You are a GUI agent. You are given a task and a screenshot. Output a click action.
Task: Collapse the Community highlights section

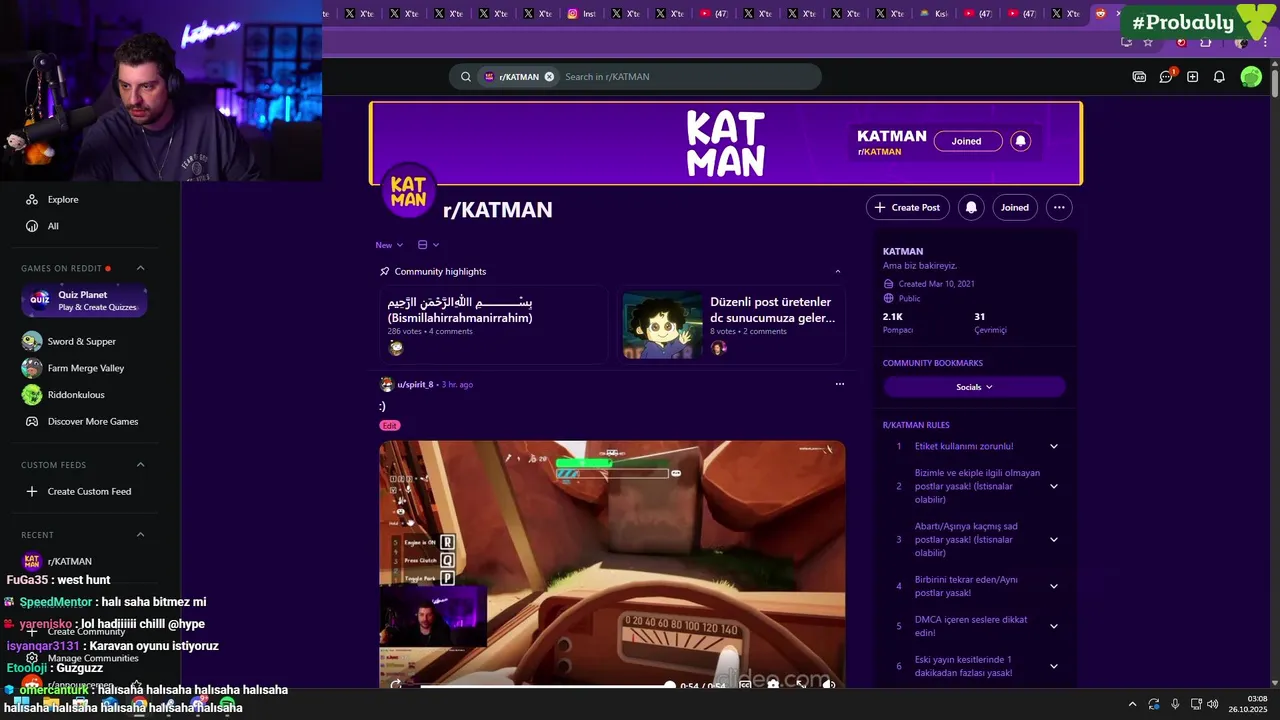coord(838,271)
